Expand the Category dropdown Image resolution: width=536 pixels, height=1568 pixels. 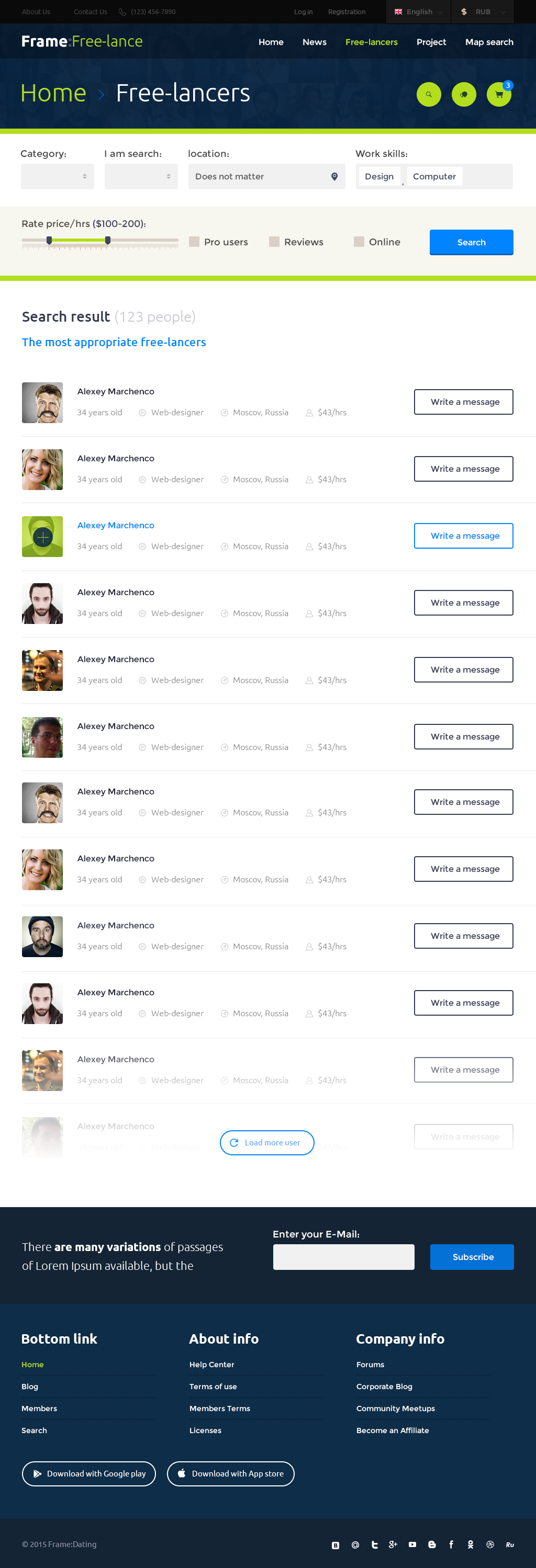(57, 177)
